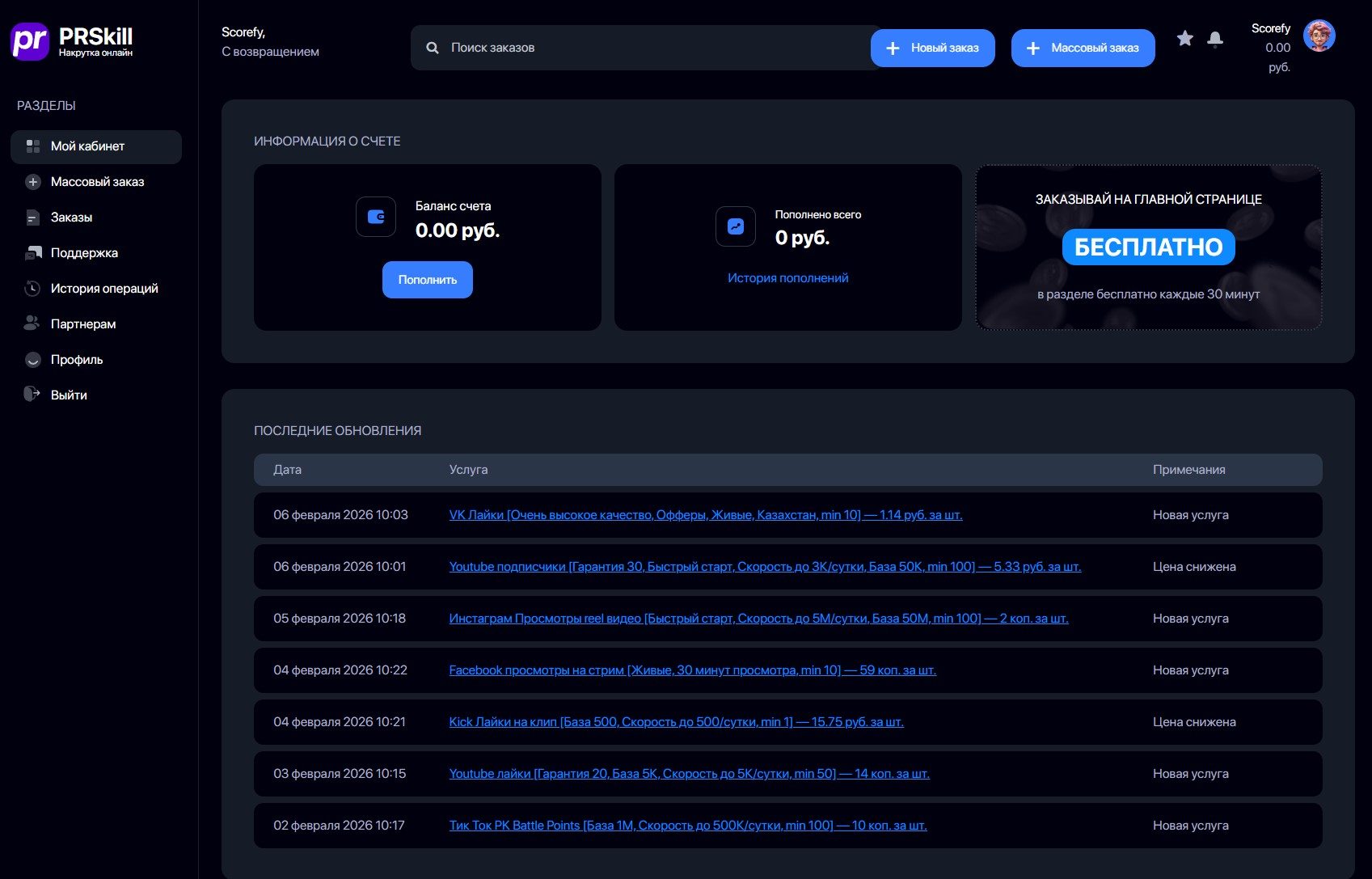Click Массовый заказ button in header

[1083, 49]
